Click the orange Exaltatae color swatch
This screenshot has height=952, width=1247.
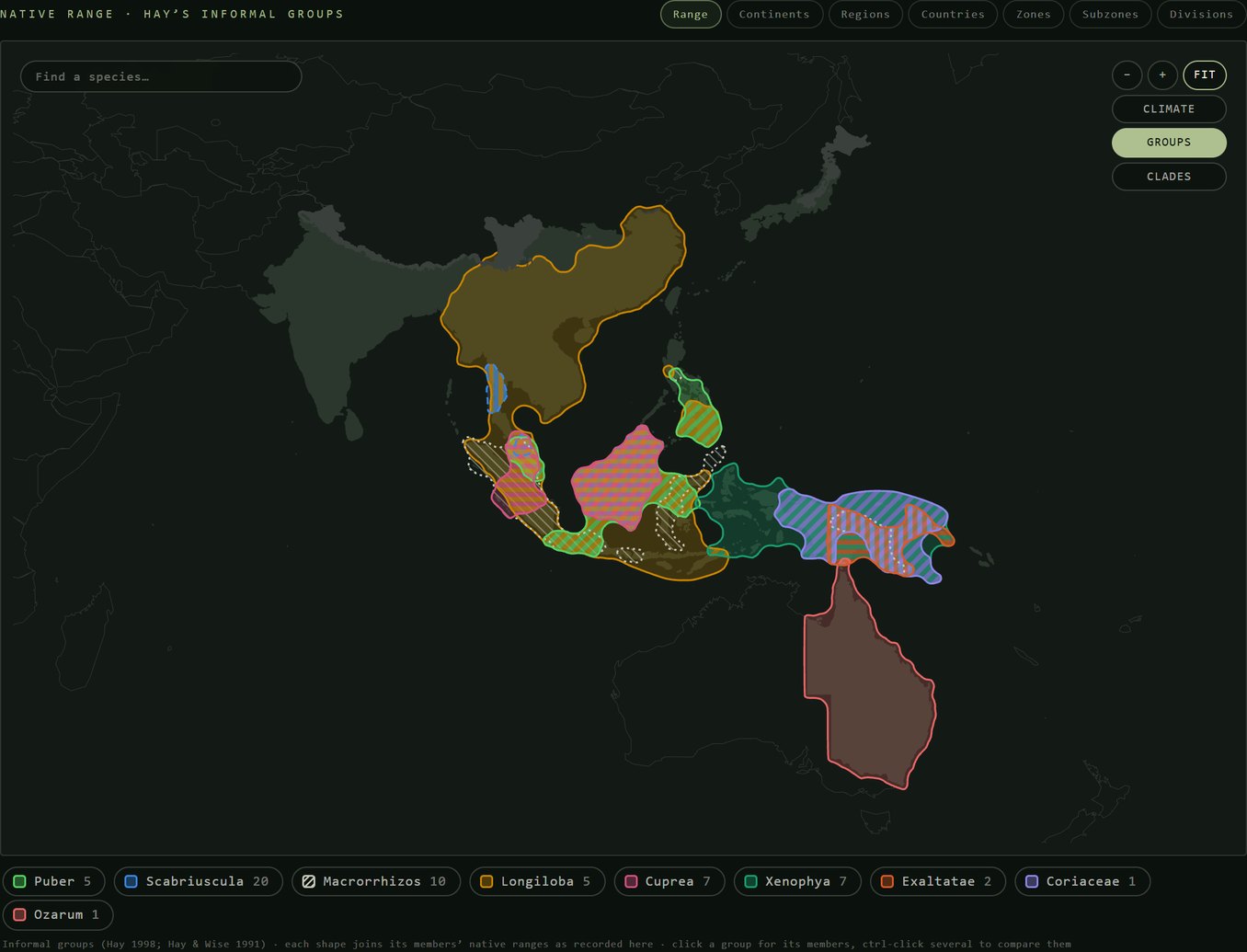[887, 881]
